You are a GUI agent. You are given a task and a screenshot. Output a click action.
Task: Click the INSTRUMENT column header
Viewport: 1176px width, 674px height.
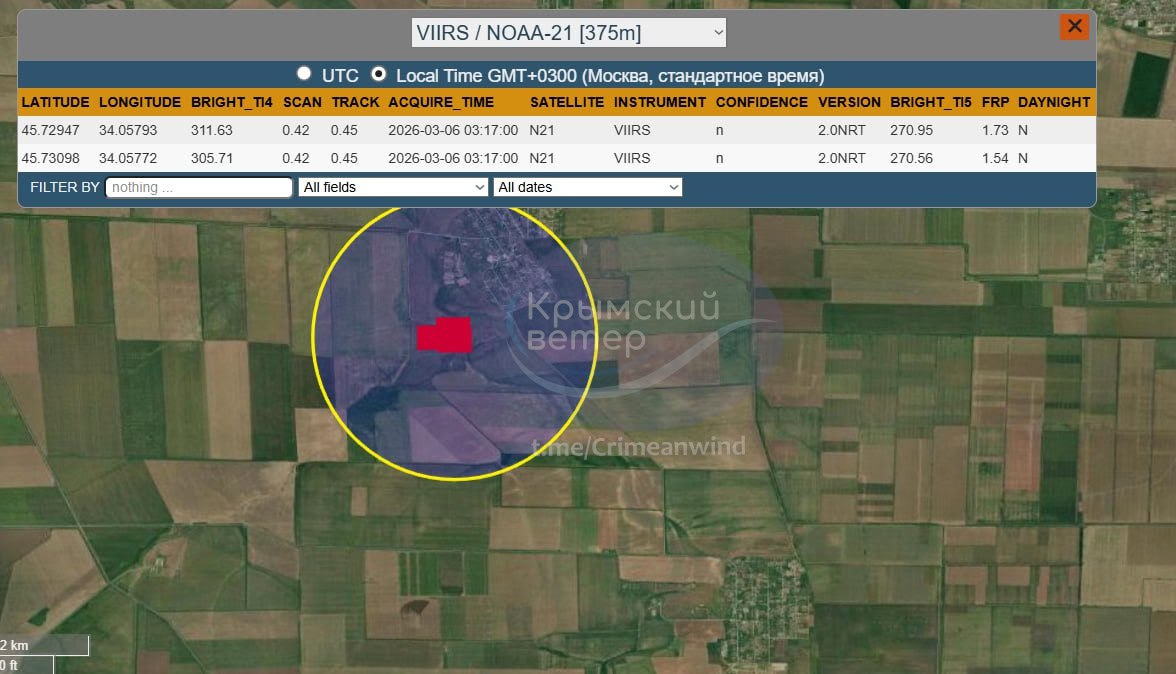[x=660, y=102]
